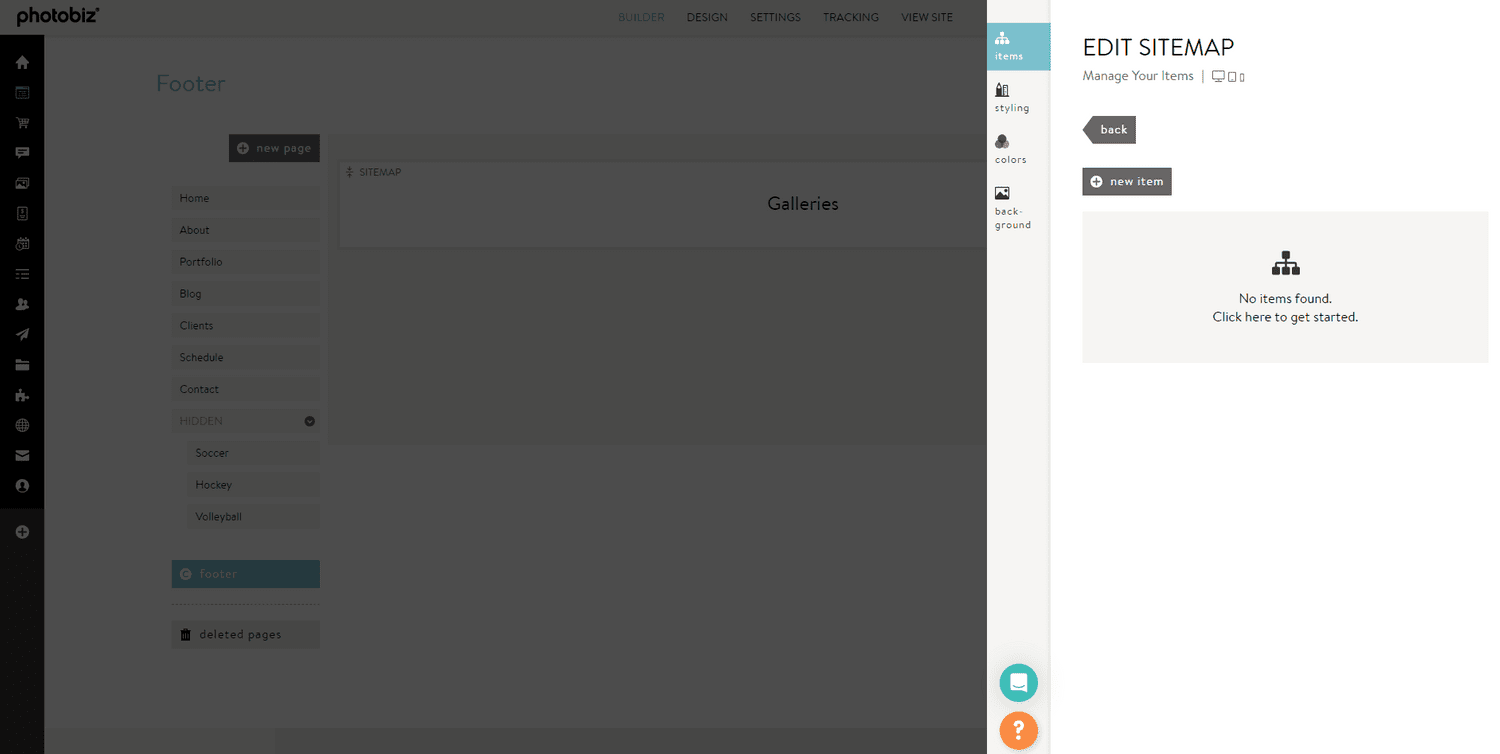Open the styling panel in right rail

point(1011,97)
